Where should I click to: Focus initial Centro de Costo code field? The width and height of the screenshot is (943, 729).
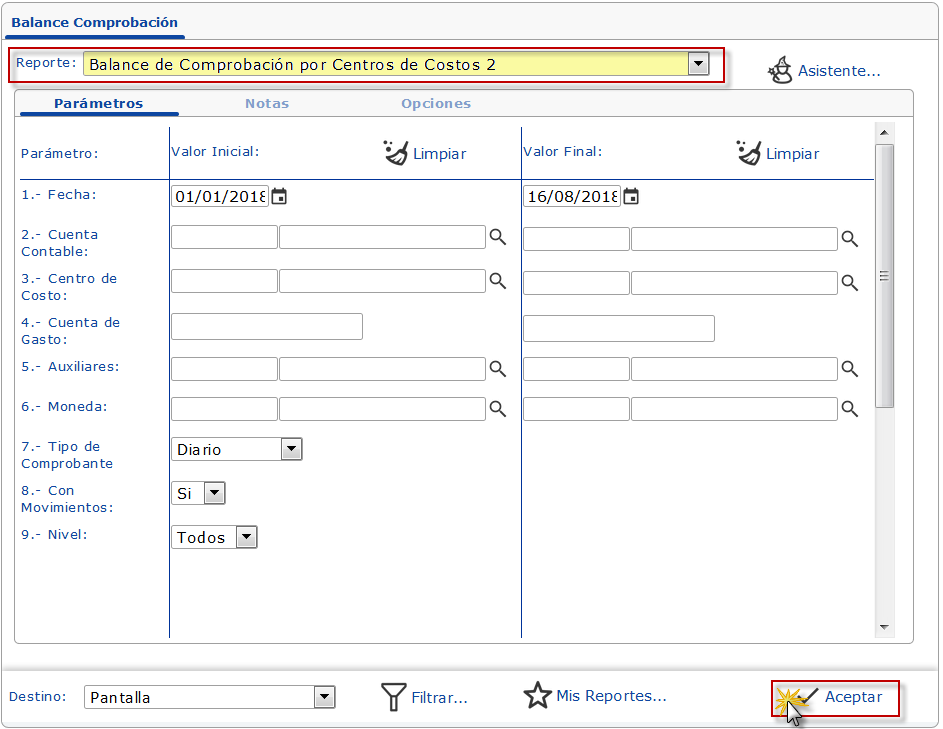point(224,281)
